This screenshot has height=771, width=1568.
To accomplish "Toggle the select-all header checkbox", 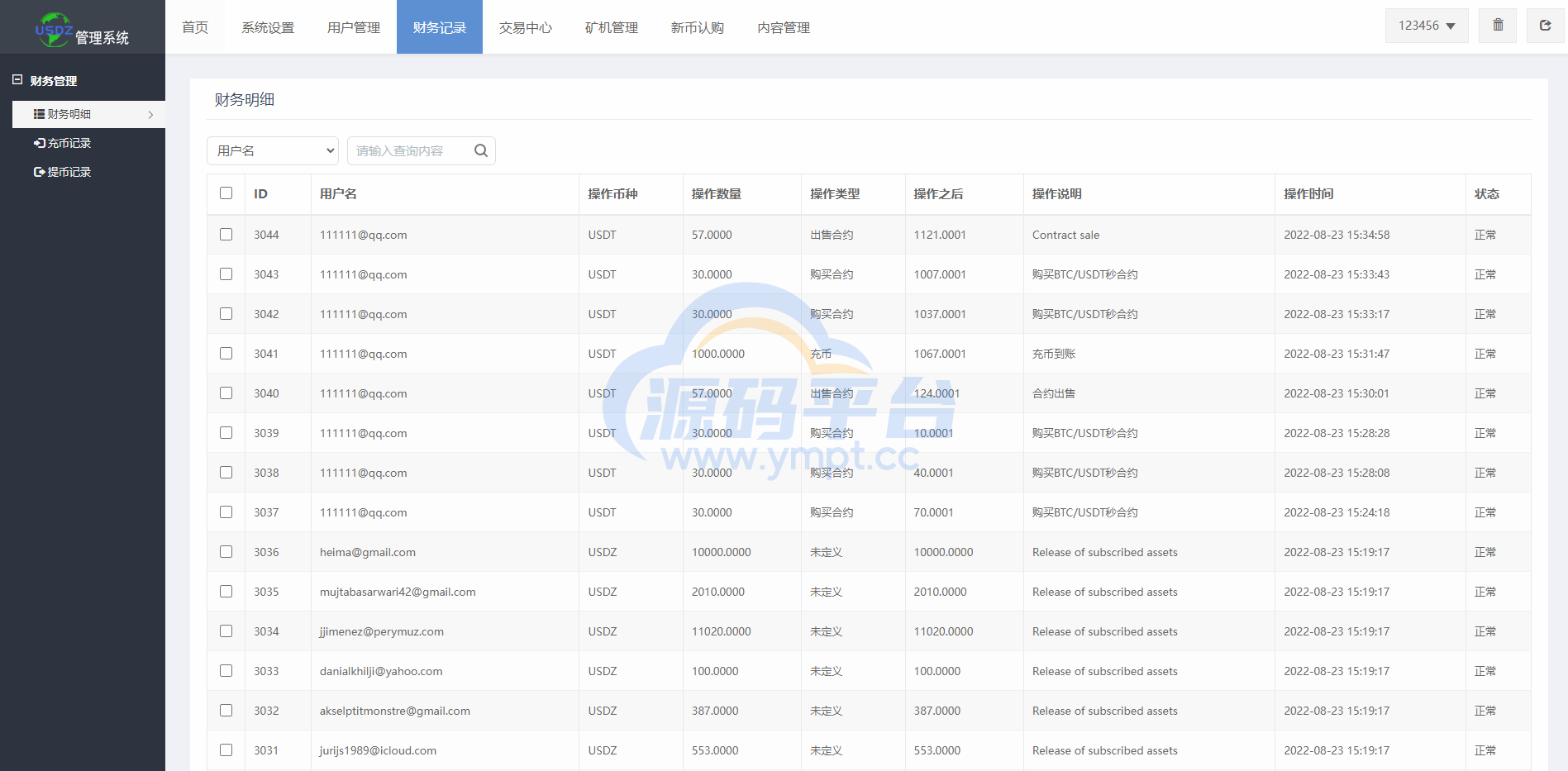I will tap(226, 193).
